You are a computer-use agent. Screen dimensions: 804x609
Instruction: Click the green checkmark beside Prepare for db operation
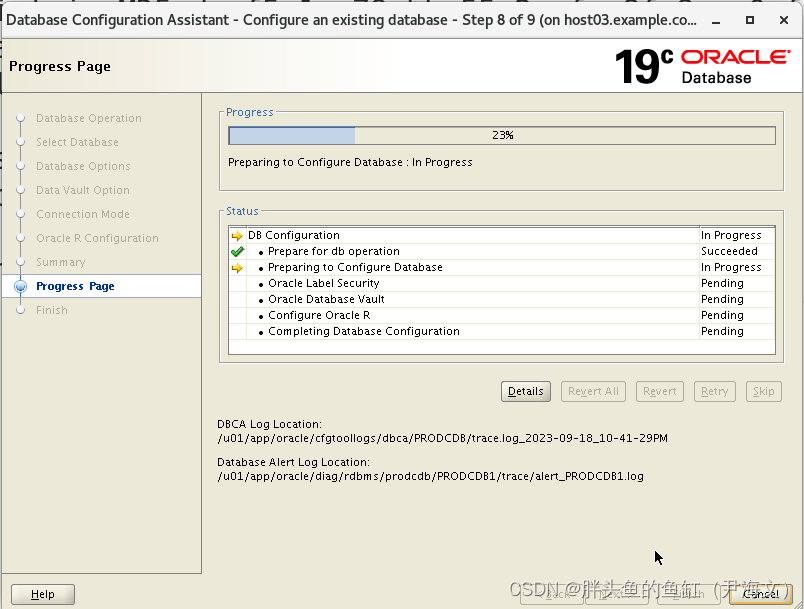click(x=237, y=251)
